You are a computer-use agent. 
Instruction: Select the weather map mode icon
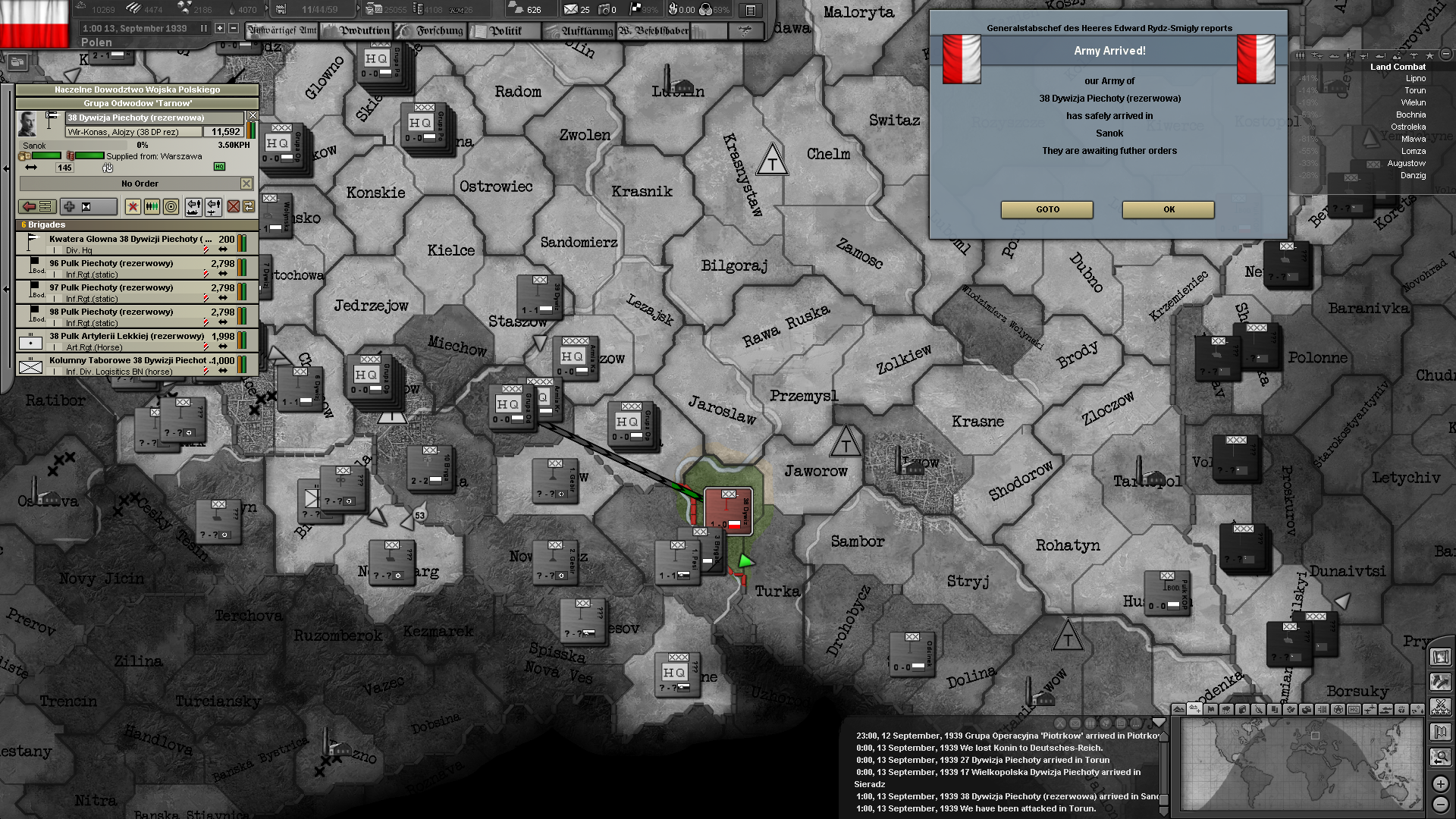pyautogui.click(x=1226, y=710)
